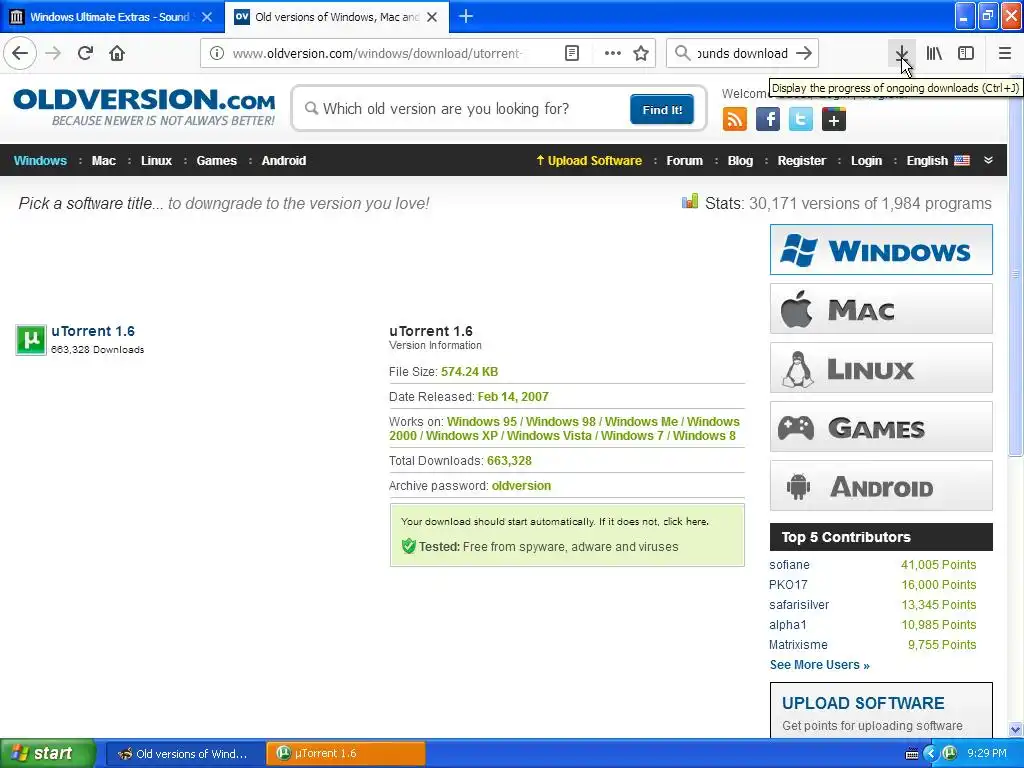Click the share plus icon
The image size is (1024, 768).
click(833, 120)
